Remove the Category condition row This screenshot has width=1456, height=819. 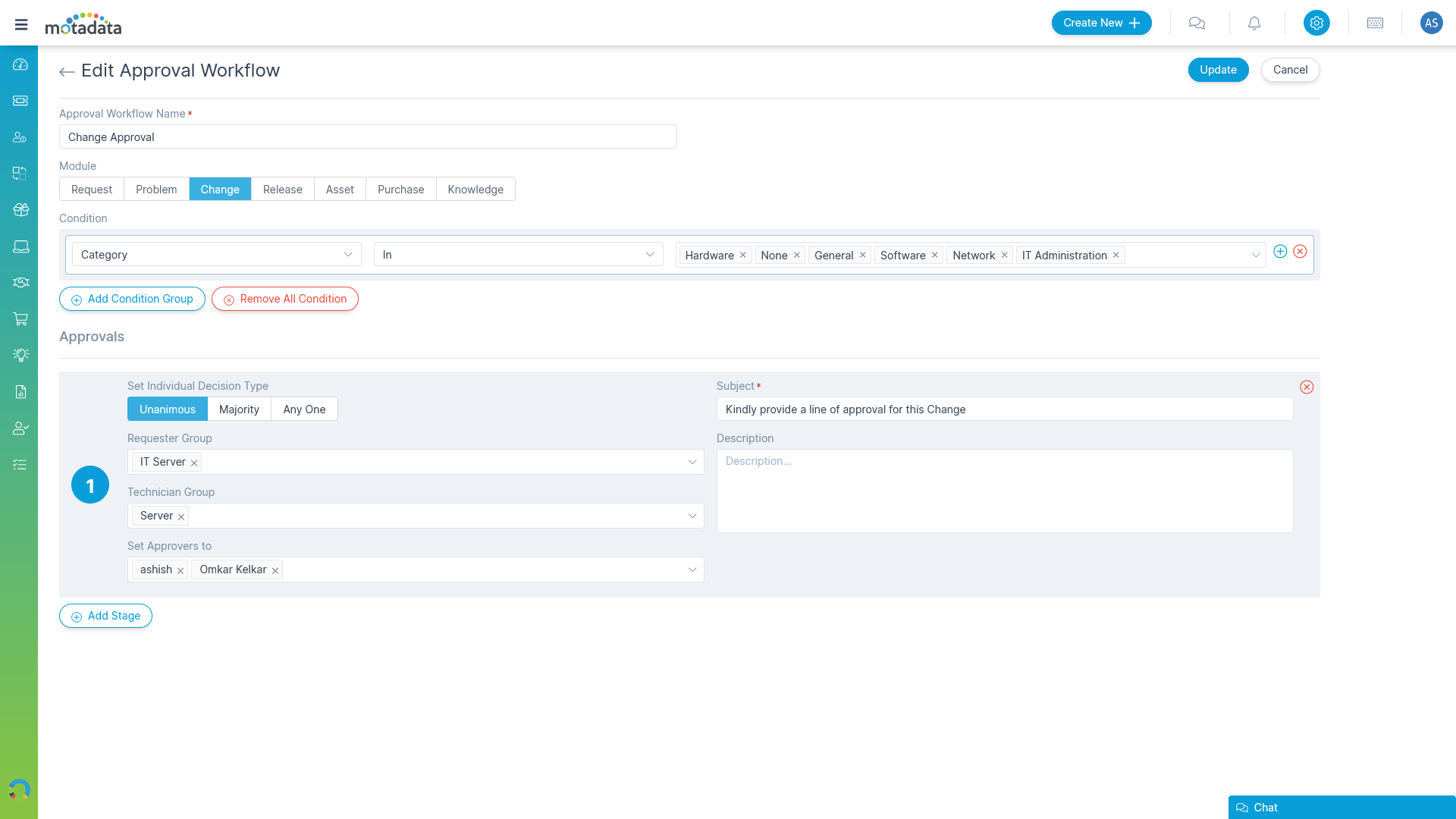pos(1300,251)
